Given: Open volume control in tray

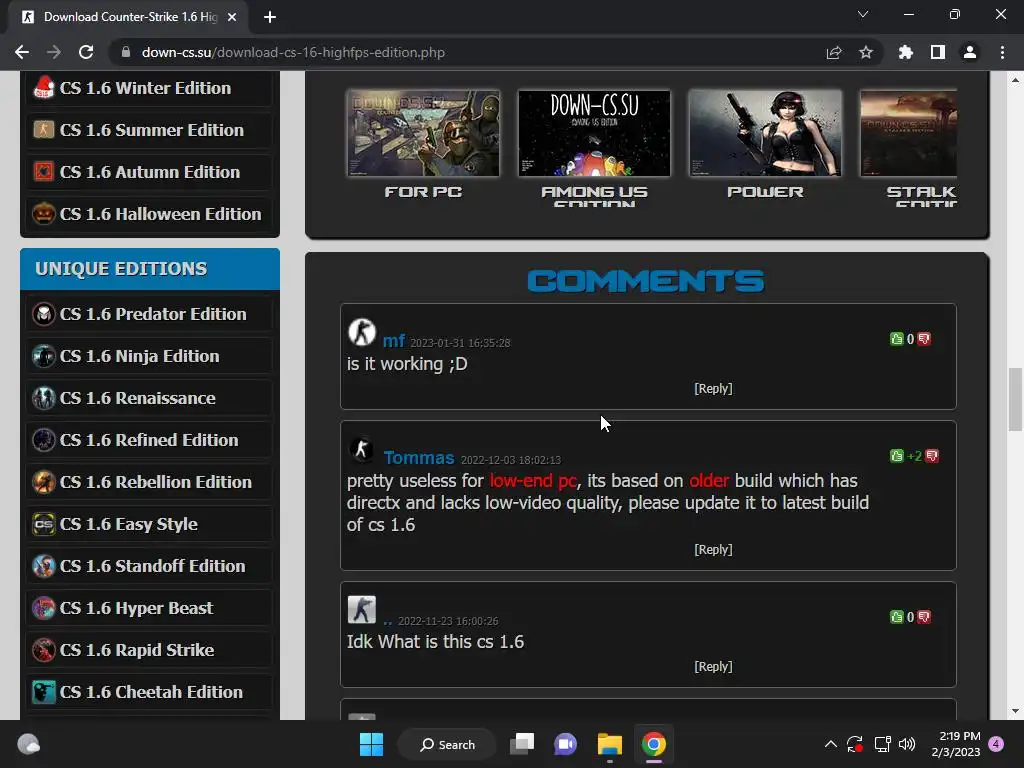Looking at the screenshot, I should click(x=907, y=744).
